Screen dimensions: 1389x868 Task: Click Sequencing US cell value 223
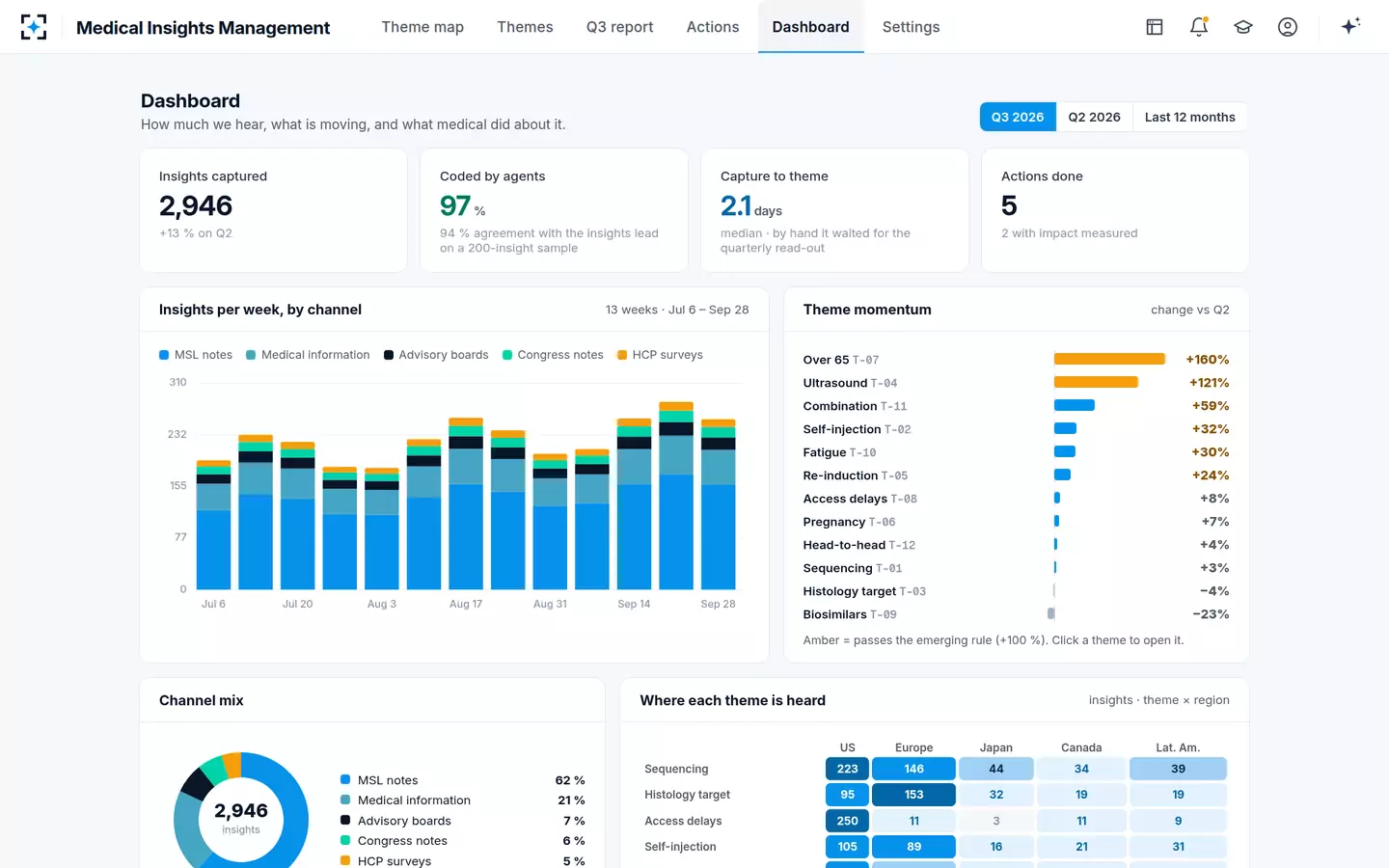[847, 769]
